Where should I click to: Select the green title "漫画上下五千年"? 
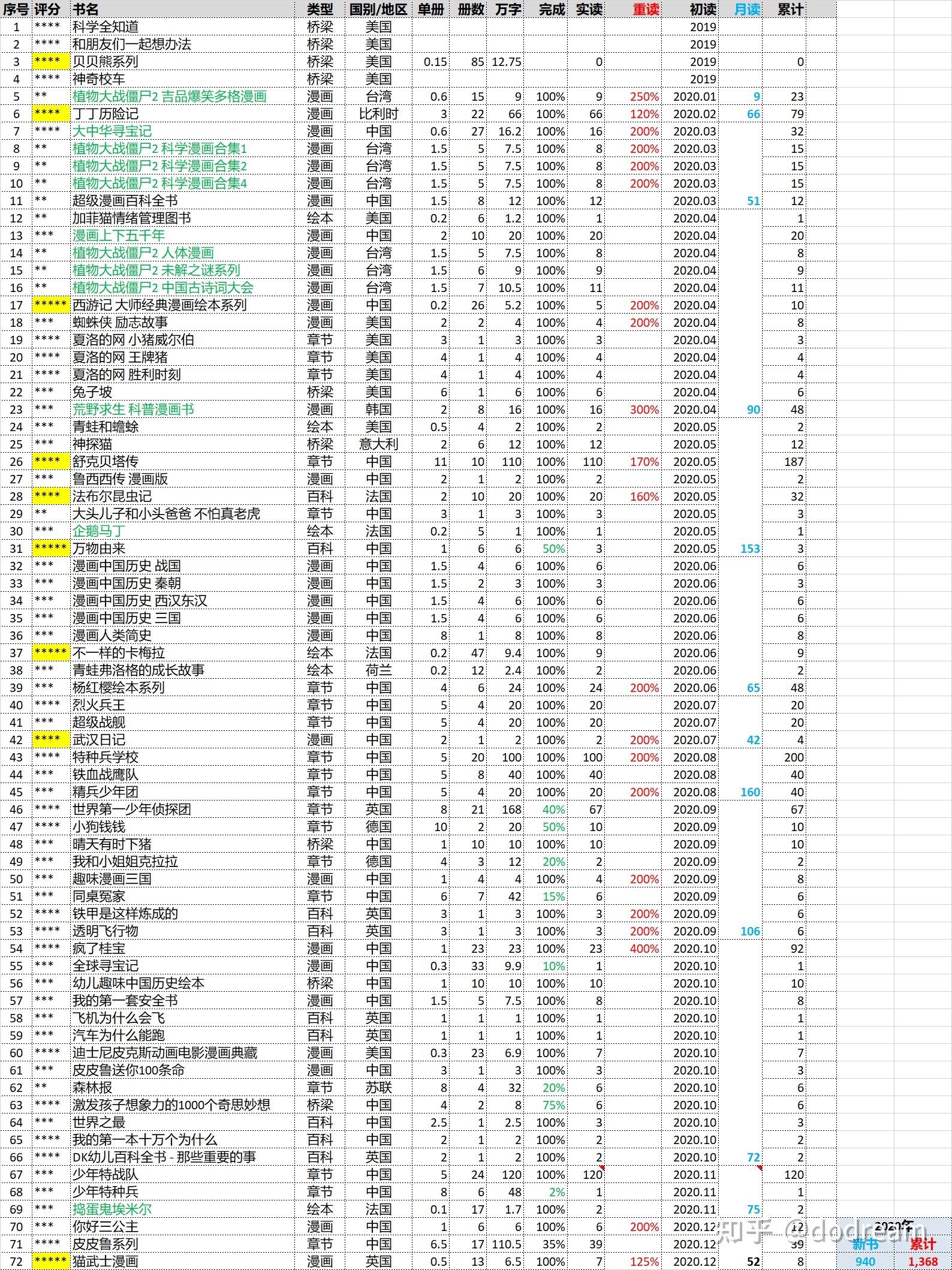click(x=119, y=236)
